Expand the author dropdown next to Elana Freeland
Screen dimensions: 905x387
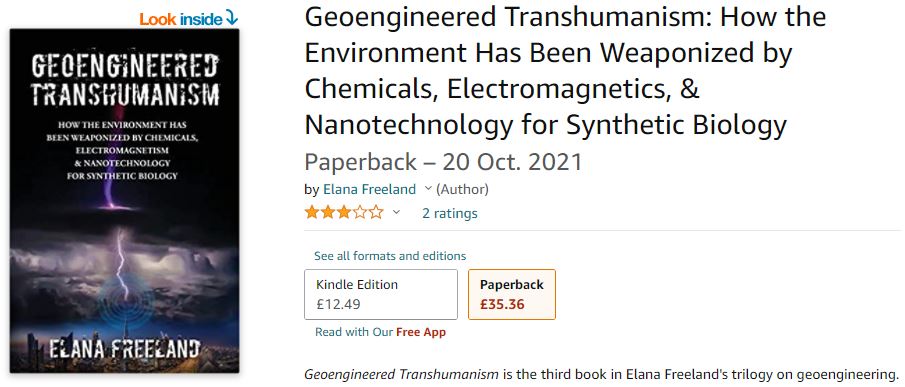click(x=428, y=189)
